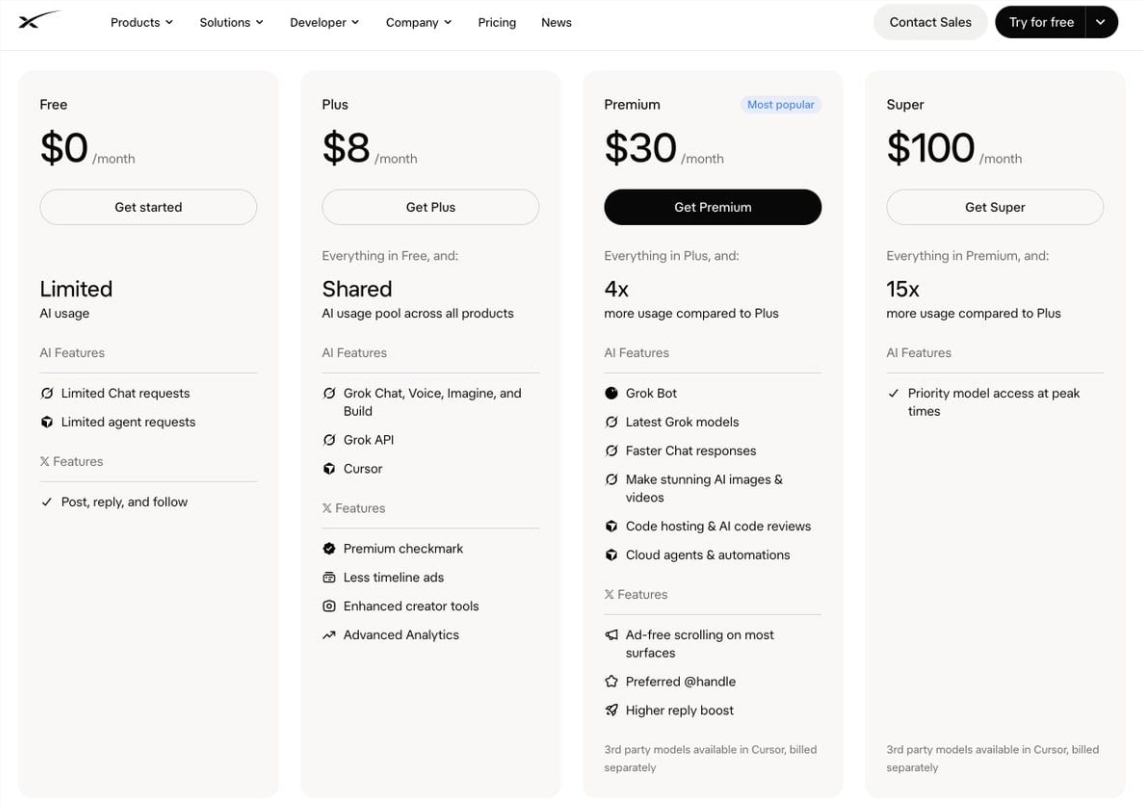Open the Developer dropdown menu

pos(324,23)
